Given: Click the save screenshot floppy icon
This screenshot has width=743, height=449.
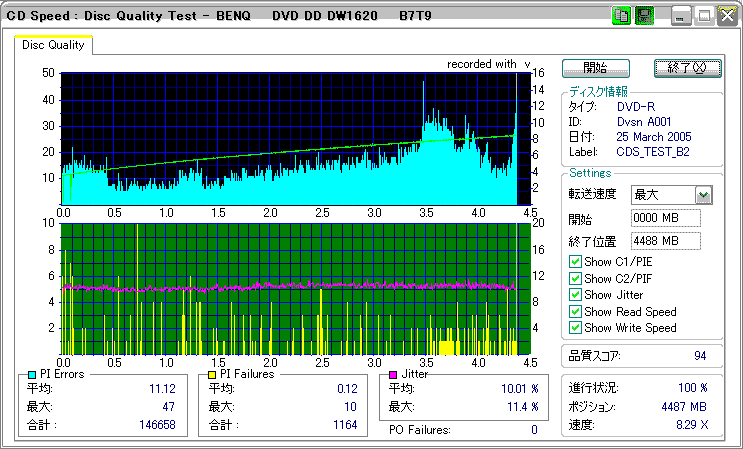Looking at the screenshot, I should [645, 15].
